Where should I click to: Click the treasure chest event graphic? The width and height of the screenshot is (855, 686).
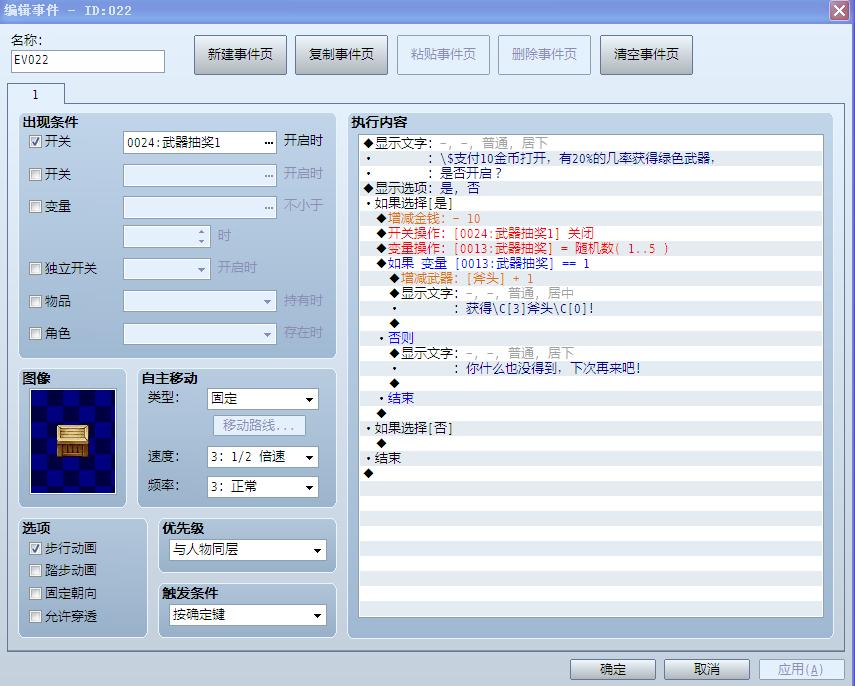pos(73,441)
